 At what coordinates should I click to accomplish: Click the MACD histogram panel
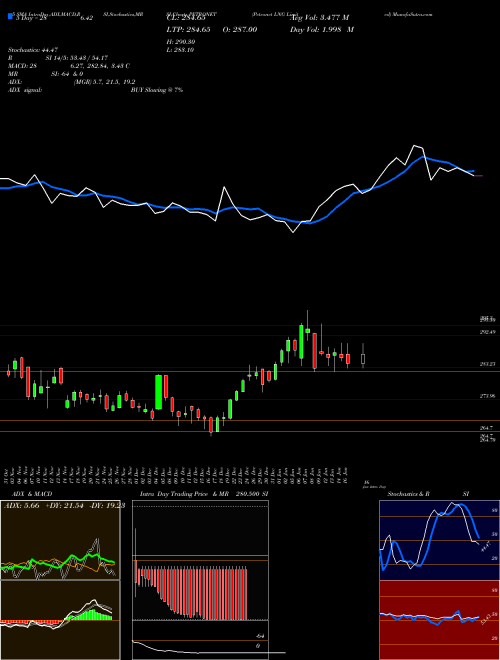60,620
